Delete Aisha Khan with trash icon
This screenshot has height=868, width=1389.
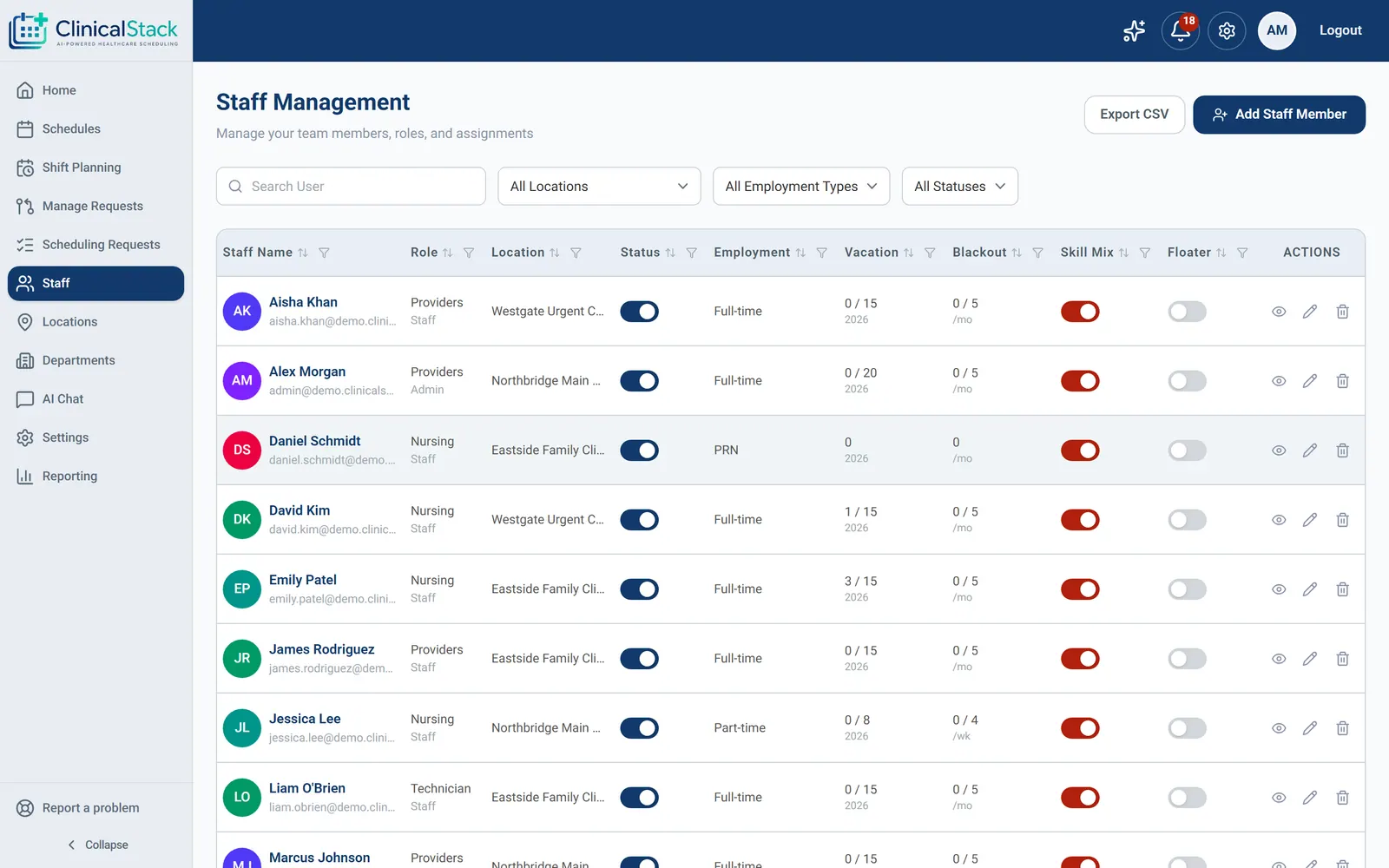(x=1342, y=312)
